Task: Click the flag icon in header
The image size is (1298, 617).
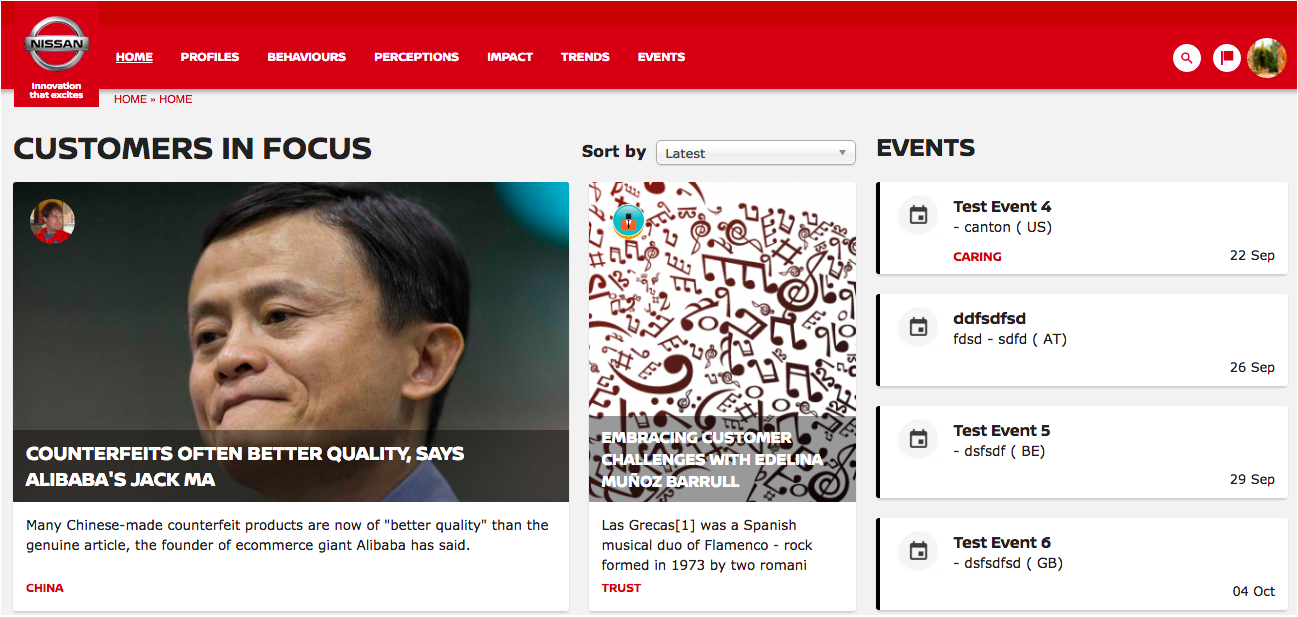Action: click(1227, 58)
